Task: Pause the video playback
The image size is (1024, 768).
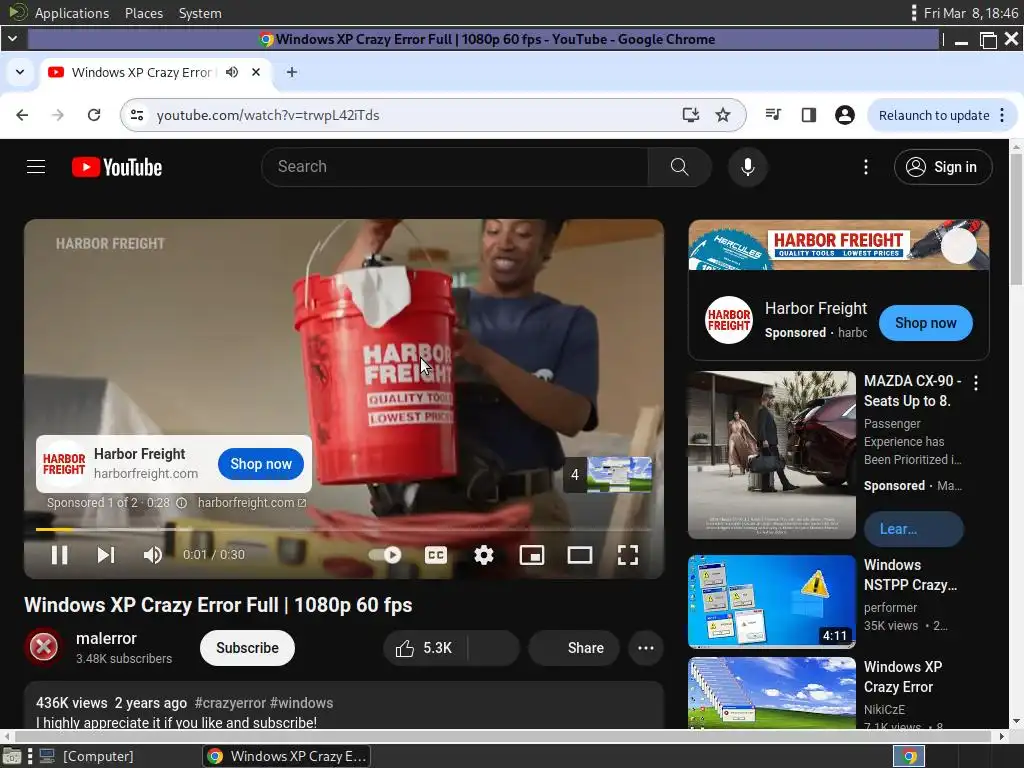Action: point(59,555)
